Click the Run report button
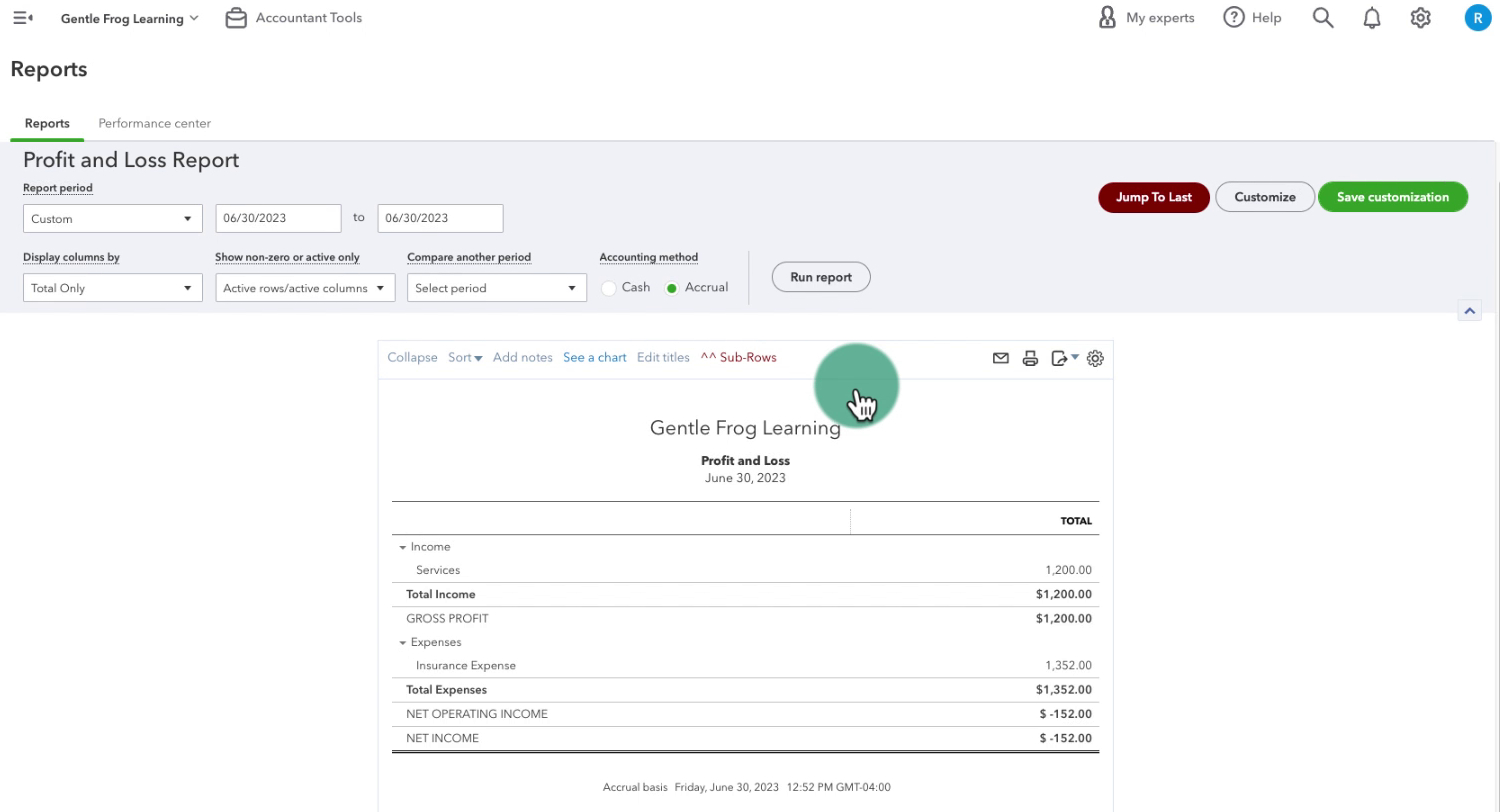The image size is (1500, 812). click(x=821, y=277)
